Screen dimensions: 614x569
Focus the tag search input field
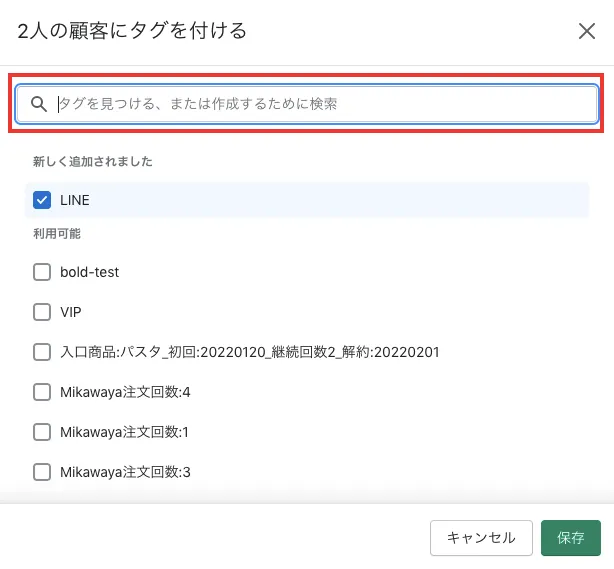pyautogui.click(x=320, y=103)
